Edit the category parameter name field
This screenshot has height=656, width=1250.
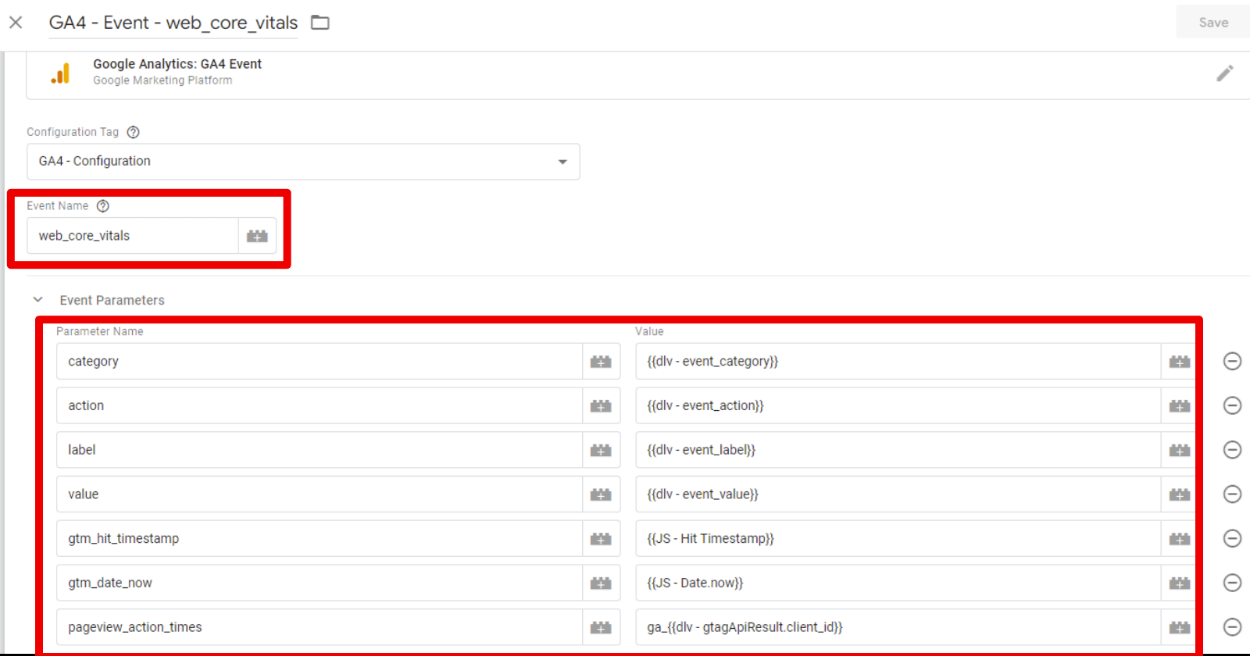pos(319,361)
